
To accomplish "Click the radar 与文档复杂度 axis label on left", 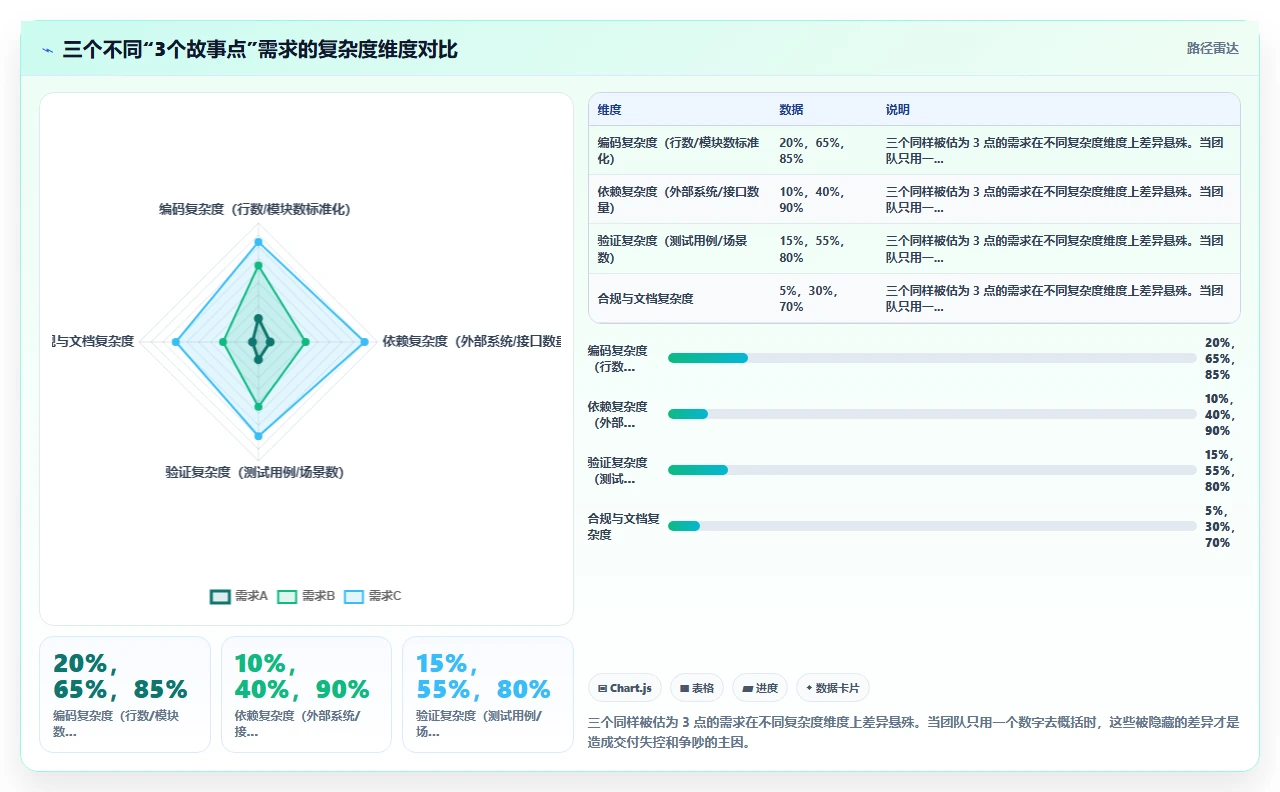I will pos(93,341).
